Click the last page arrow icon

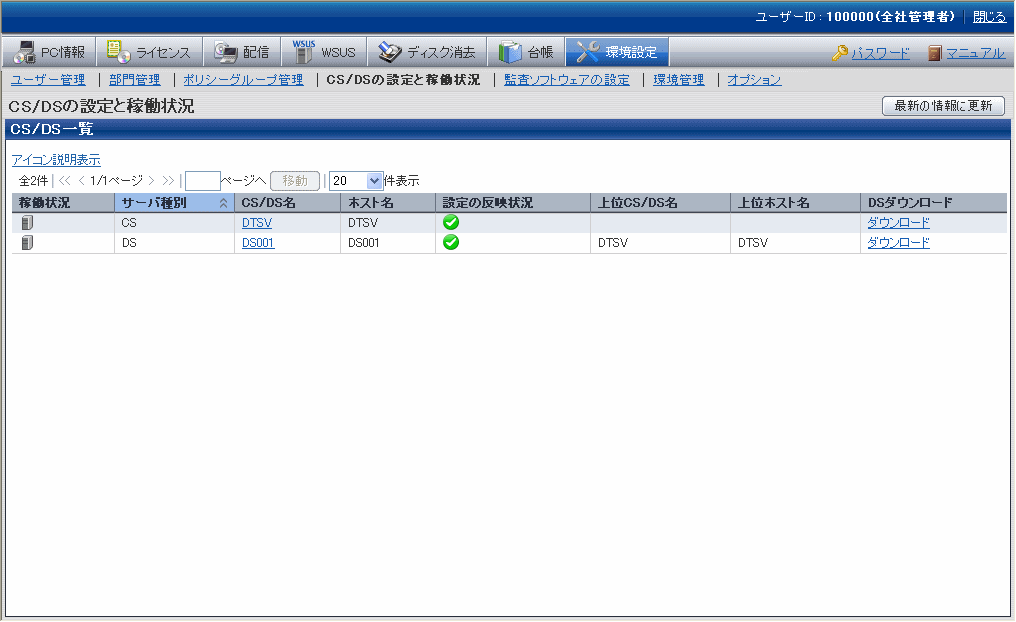pyautogui.click(x=168, y=181)
